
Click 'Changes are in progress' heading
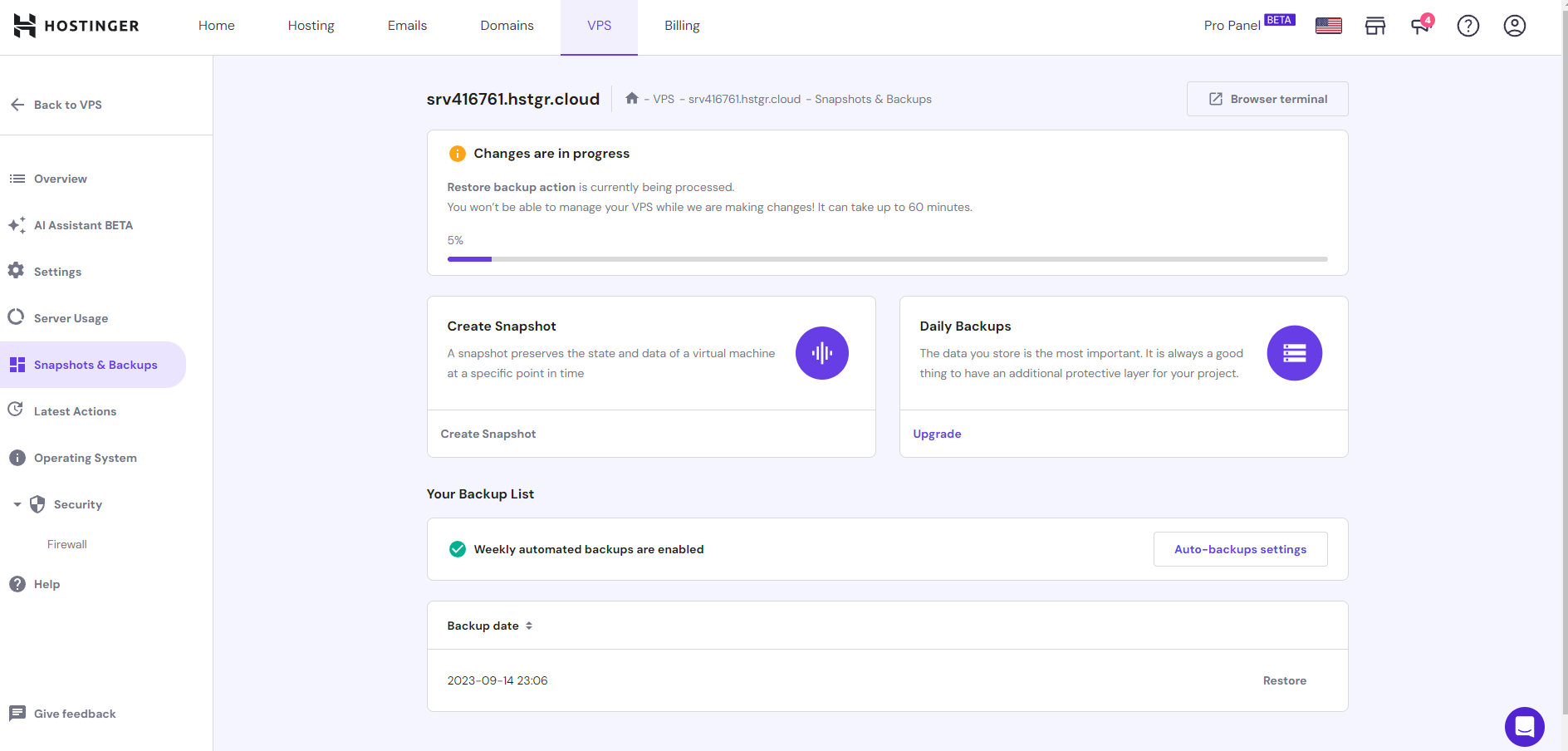pos(552,154)
